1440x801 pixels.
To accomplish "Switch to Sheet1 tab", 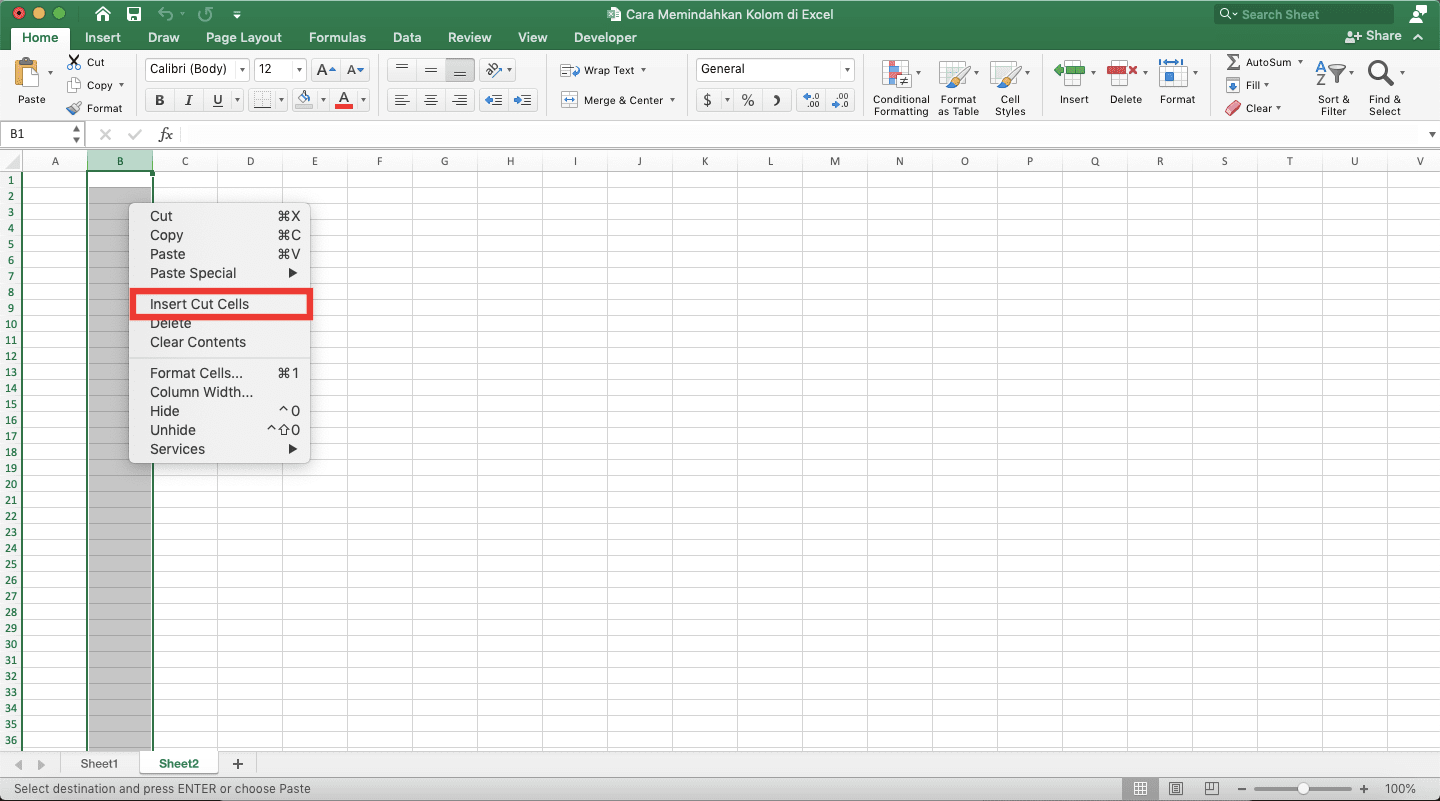I will click(99, 764).
